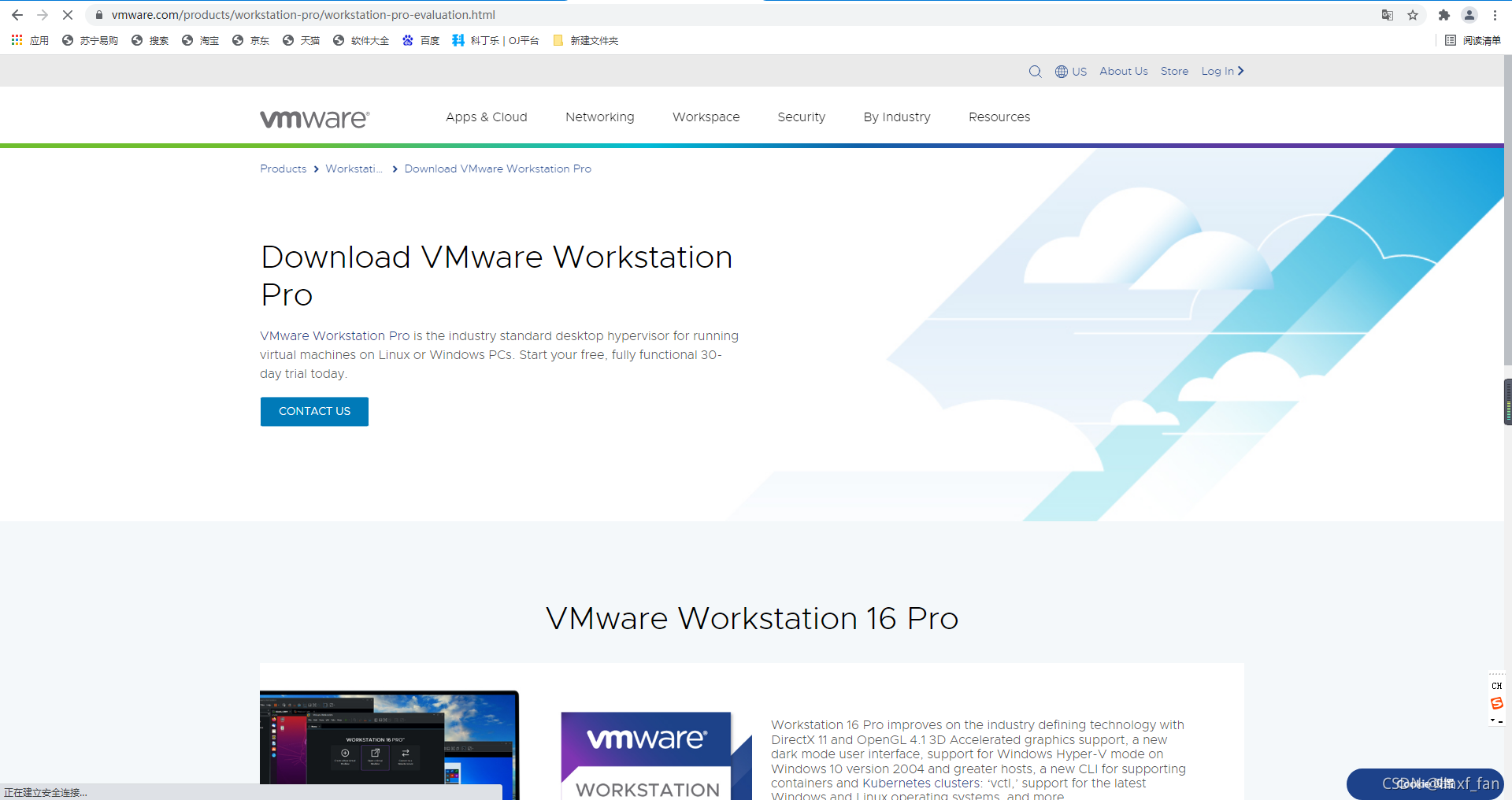Image resolution: width=1512 pixels, height=800 pixels.
Task: Open the Store link
Action: (1174, 71)
